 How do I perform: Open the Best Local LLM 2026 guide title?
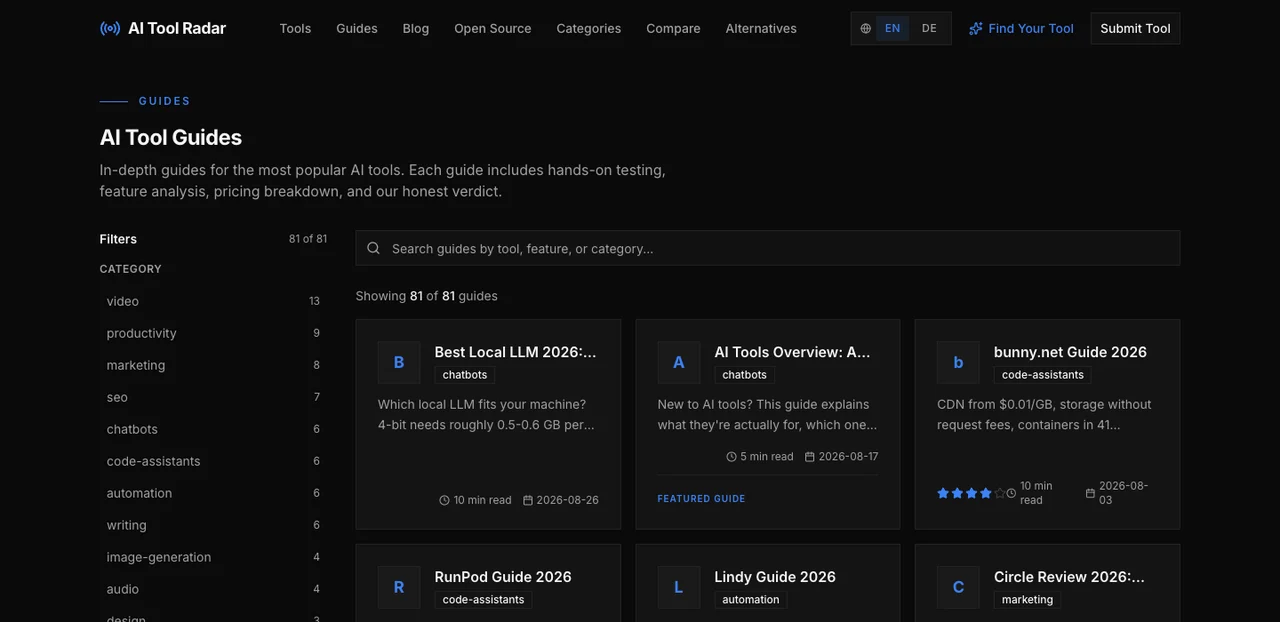click(x=516, y=352)
